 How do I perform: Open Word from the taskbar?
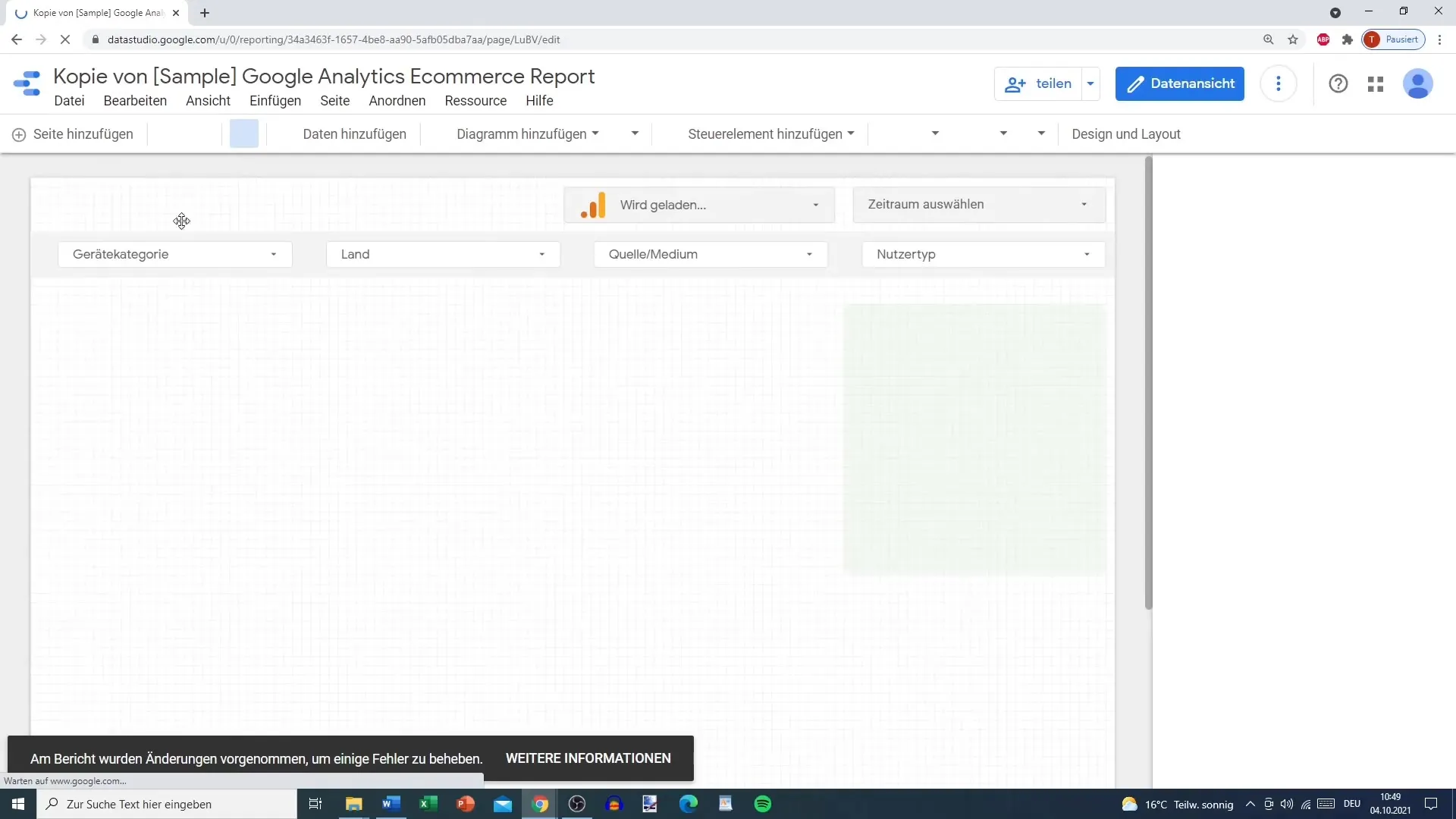click(391, 804)
